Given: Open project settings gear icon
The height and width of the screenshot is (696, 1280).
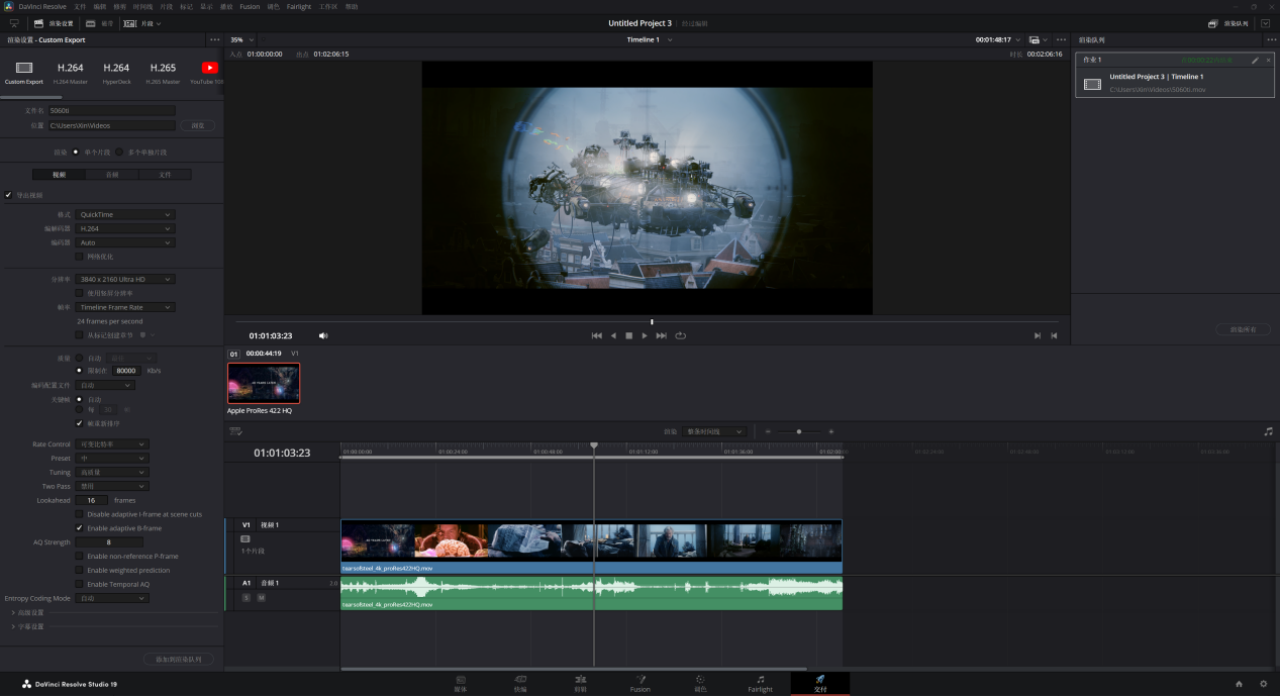Looking at the screenshot, I should coord(1263,684).
